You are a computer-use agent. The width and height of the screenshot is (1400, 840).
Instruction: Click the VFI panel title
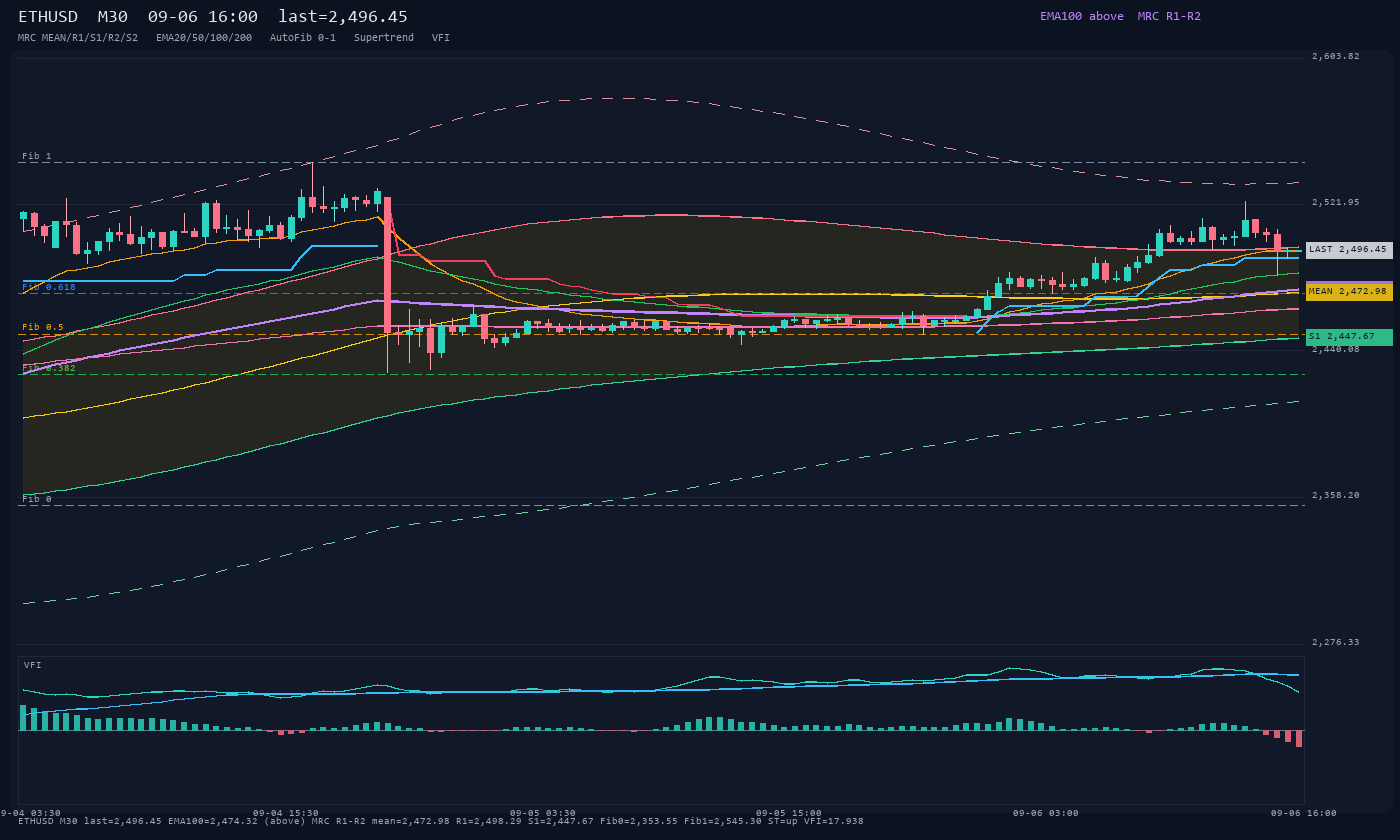pos(33,665)
